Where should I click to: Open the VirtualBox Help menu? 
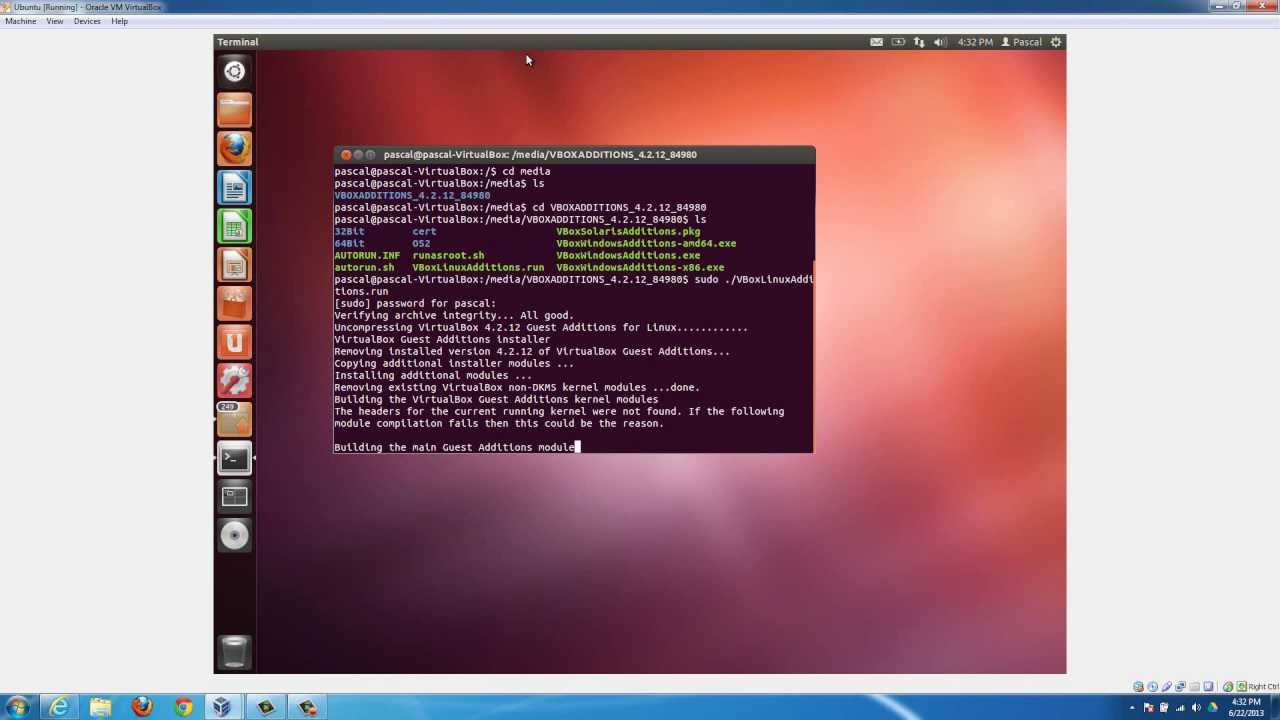(x=119, y=21)
